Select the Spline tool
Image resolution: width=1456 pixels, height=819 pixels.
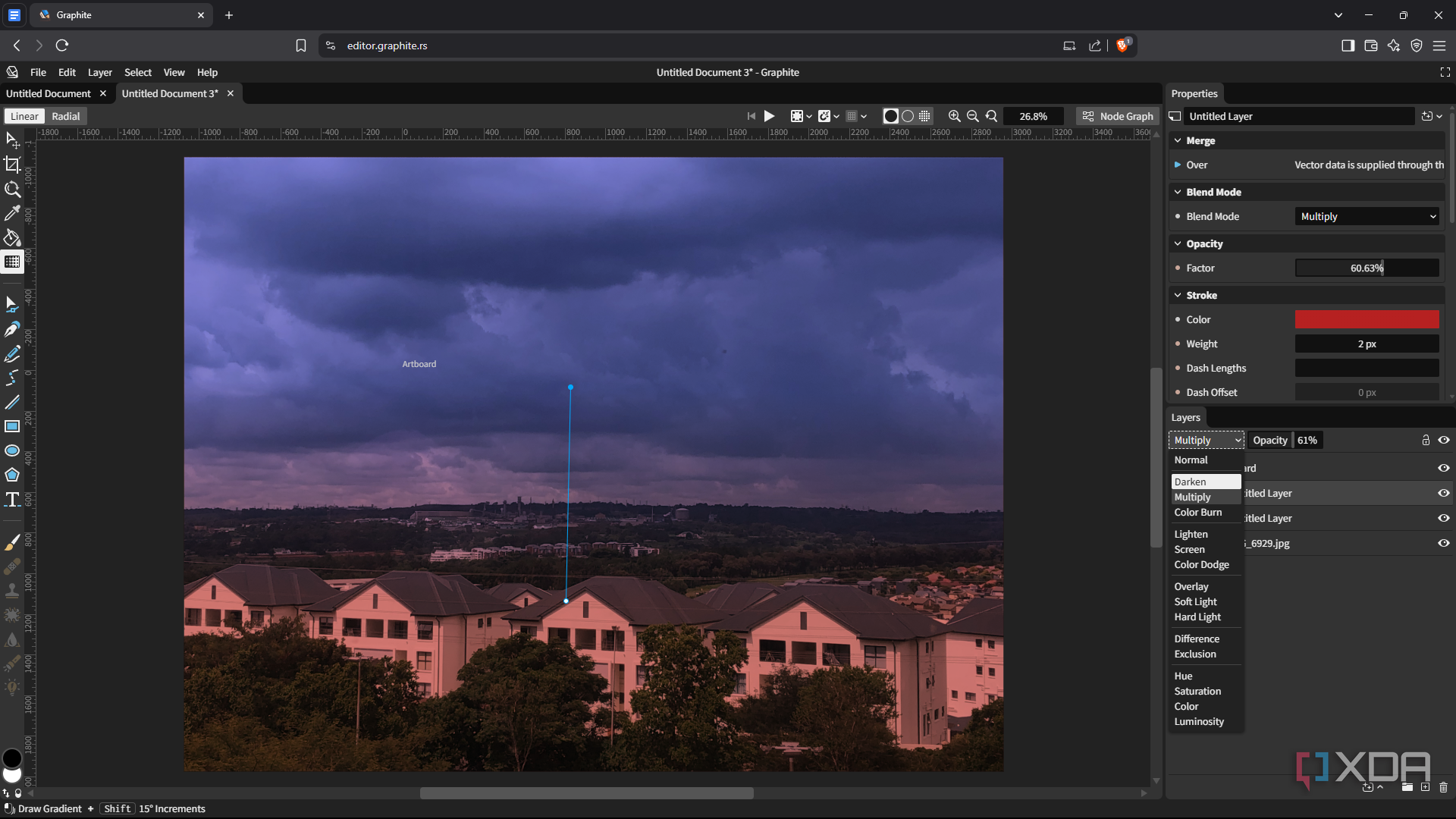coord(12,378)
